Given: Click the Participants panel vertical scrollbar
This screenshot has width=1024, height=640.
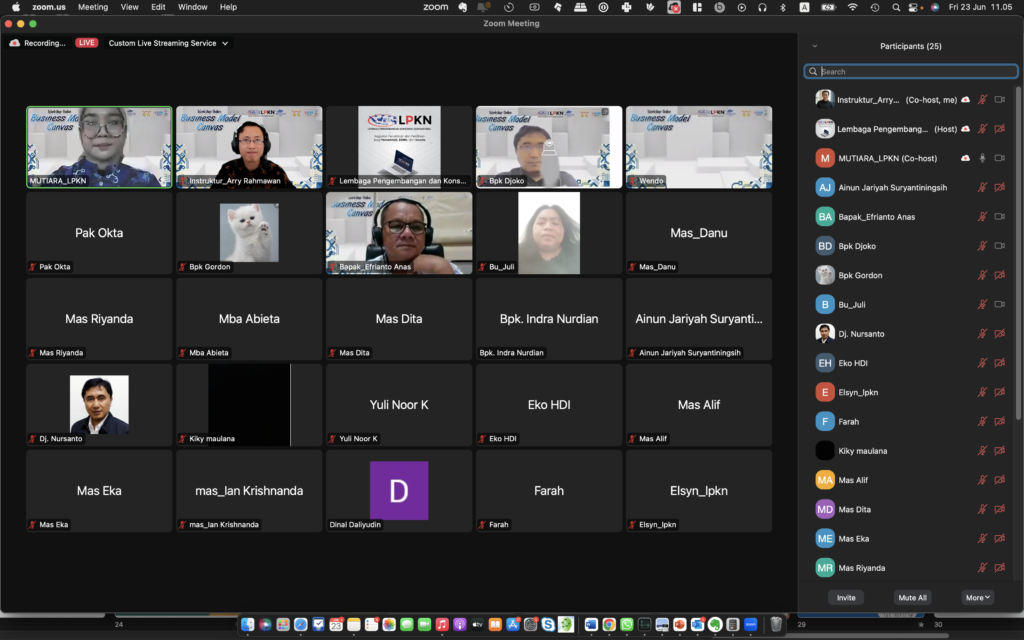Looking at the screenshot, I should [1017, 251].
